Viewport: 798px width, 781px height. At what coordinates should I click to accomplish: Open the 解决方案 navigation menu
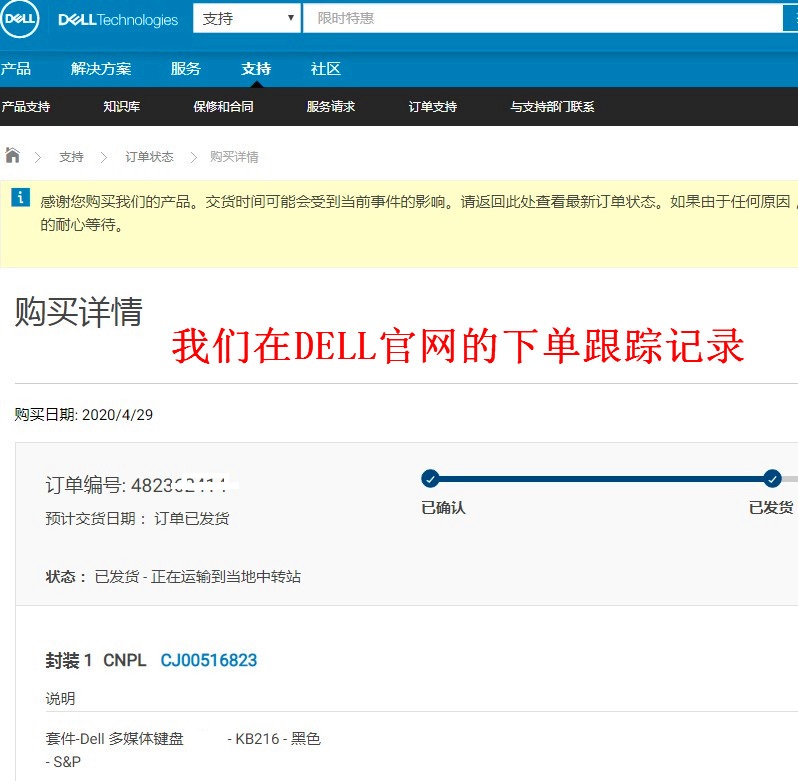(x=101, y=69)
